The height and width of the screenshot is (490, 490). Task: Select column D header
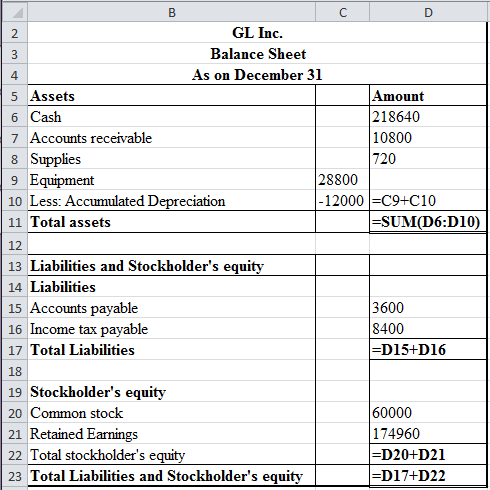click(428, 12)
